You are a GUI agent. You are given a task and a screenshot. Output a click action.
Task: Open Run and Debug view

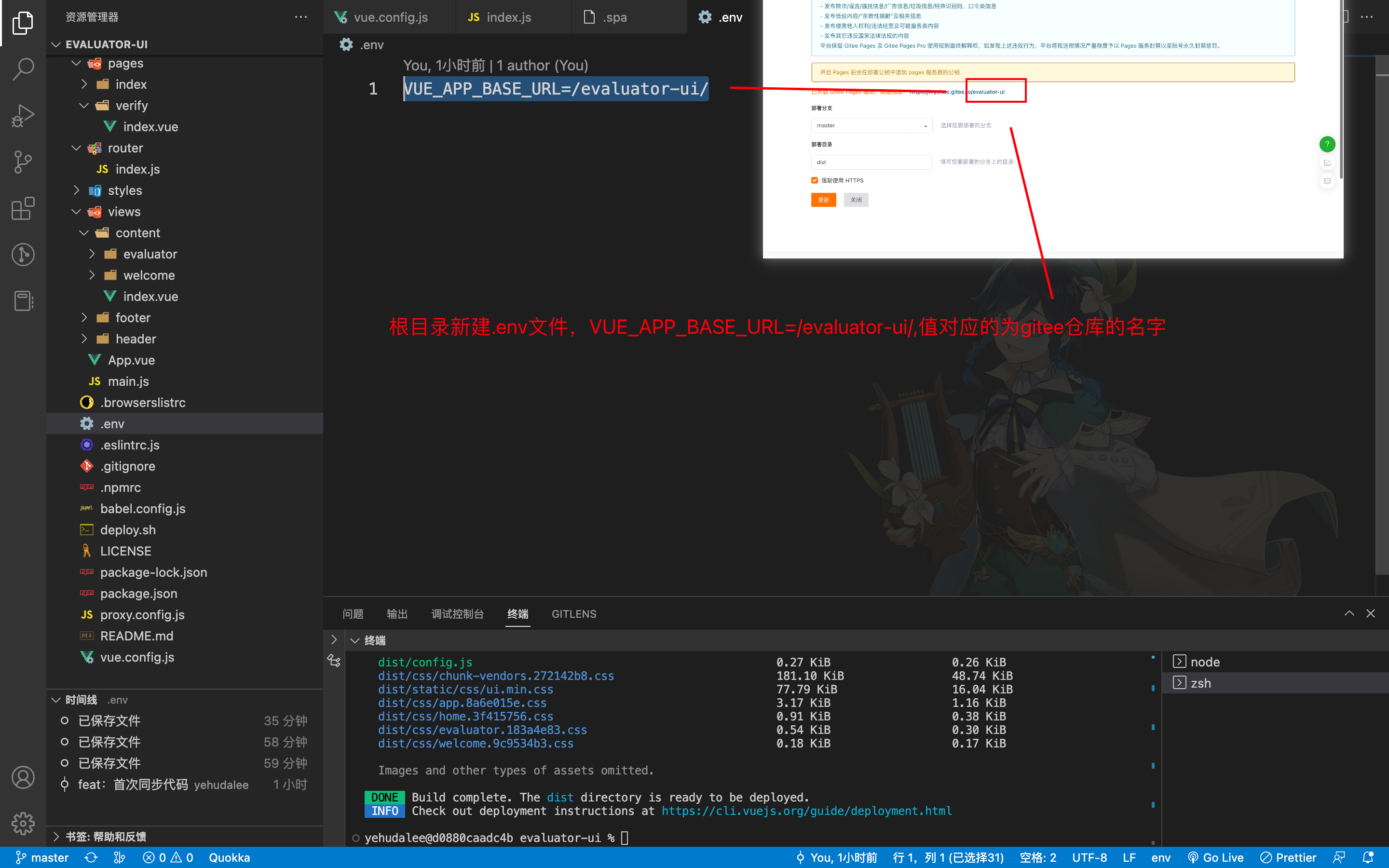click(x=23, y=115)
